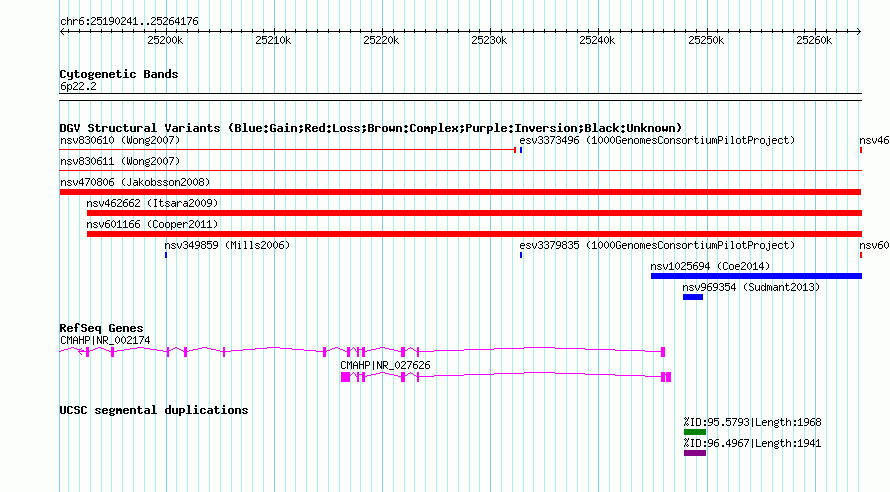Viewport: 890px width, 492px height.
Task: Click the 25200k ruler label
Action: 165,41
